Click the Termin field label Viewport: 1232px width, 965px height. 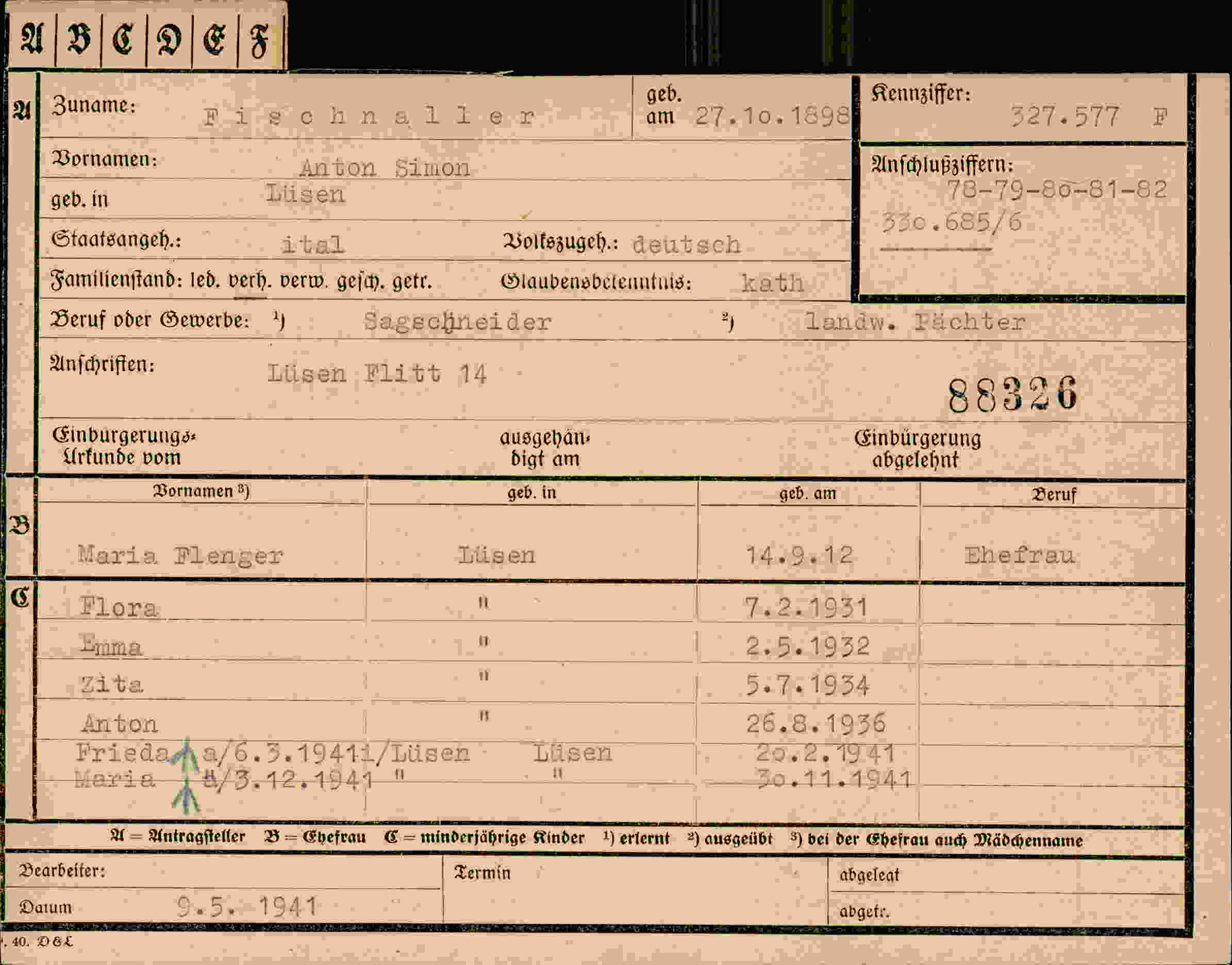482,873
